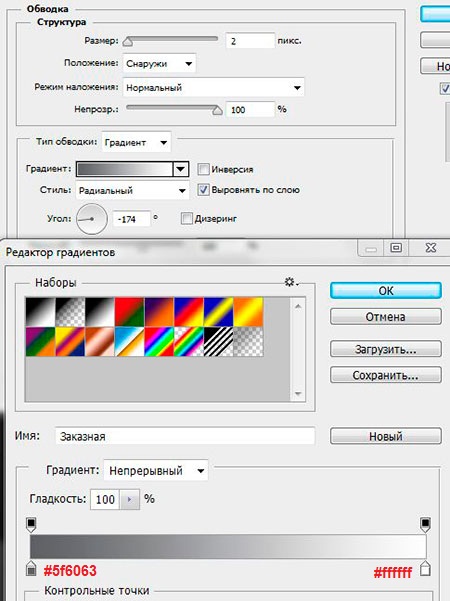
Task: Select the fully transparent checkerboard preset
Action: click(x=248, y=342)
